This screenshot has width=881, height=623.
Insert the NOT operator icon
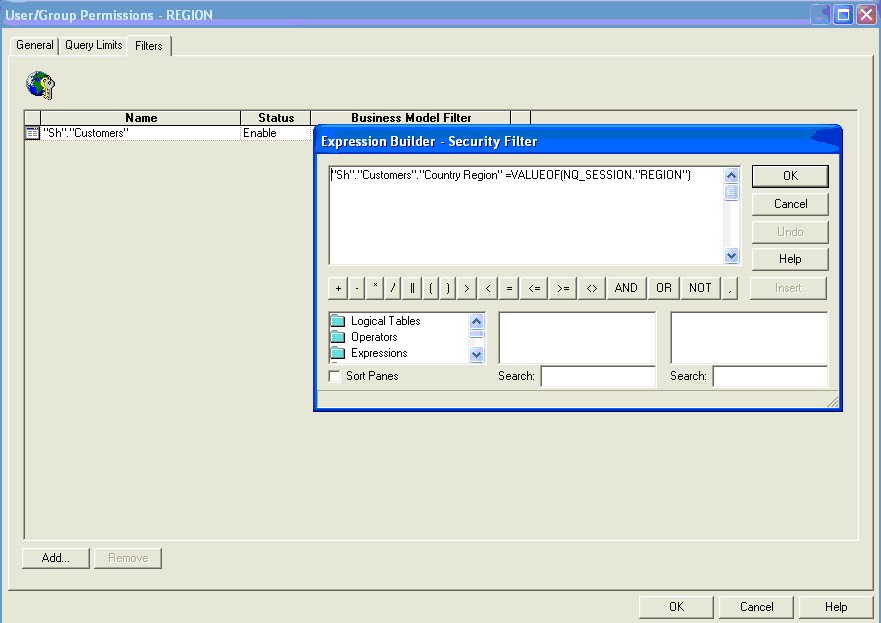[700, 287]
